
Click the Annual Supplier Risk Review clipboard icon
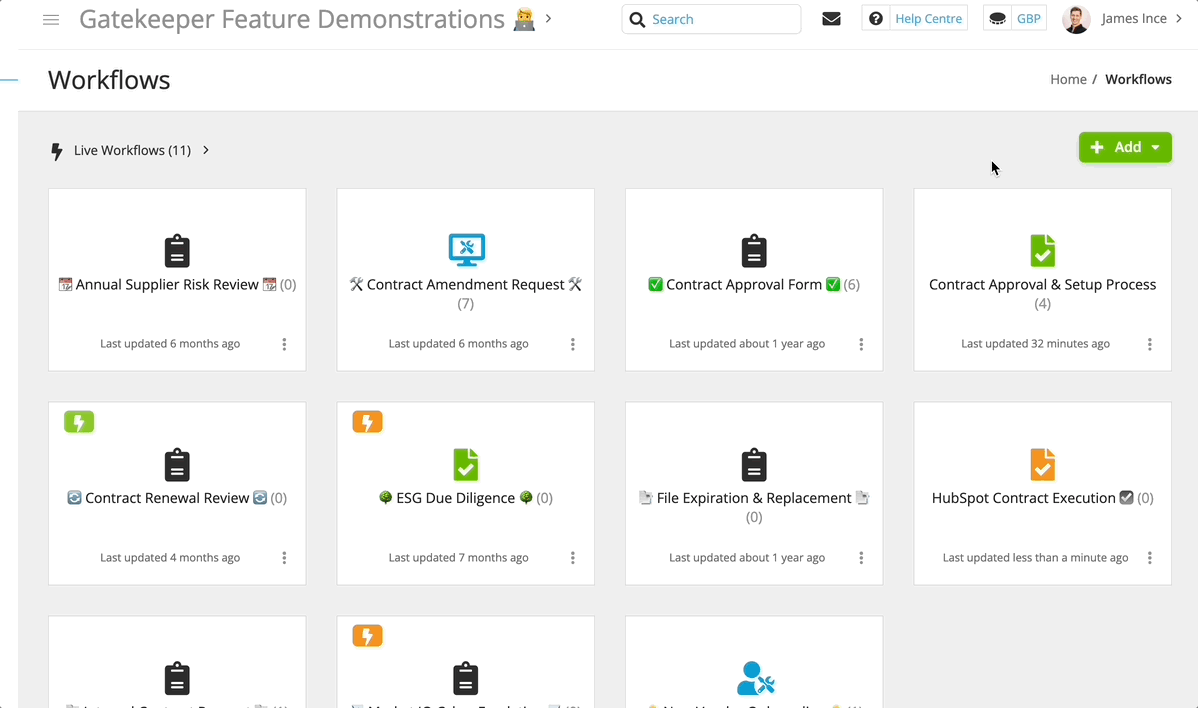click(177, 251)
